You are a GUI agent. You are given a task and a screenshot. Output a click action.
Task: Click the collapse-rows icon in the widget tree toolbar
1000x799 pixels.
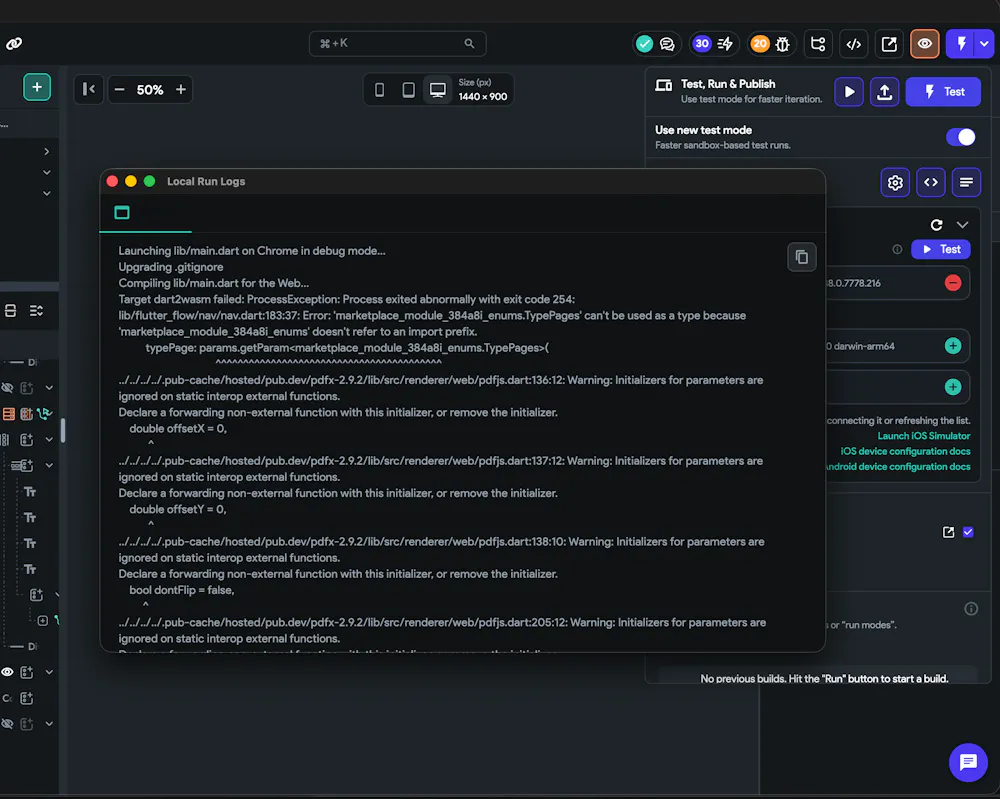(x=10, y=311)
